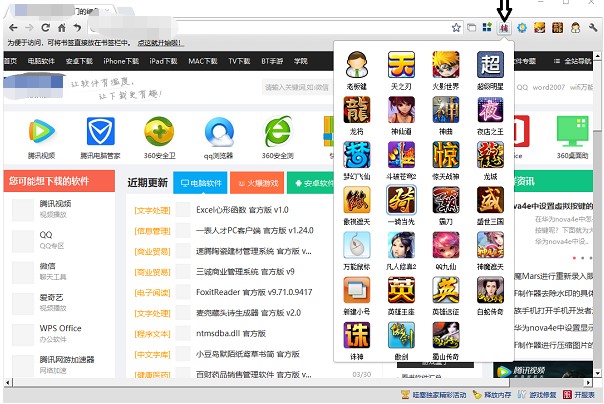Open the 诛神 game icon
The width and height of the screenshot is (604, 404).
point(357,335)
